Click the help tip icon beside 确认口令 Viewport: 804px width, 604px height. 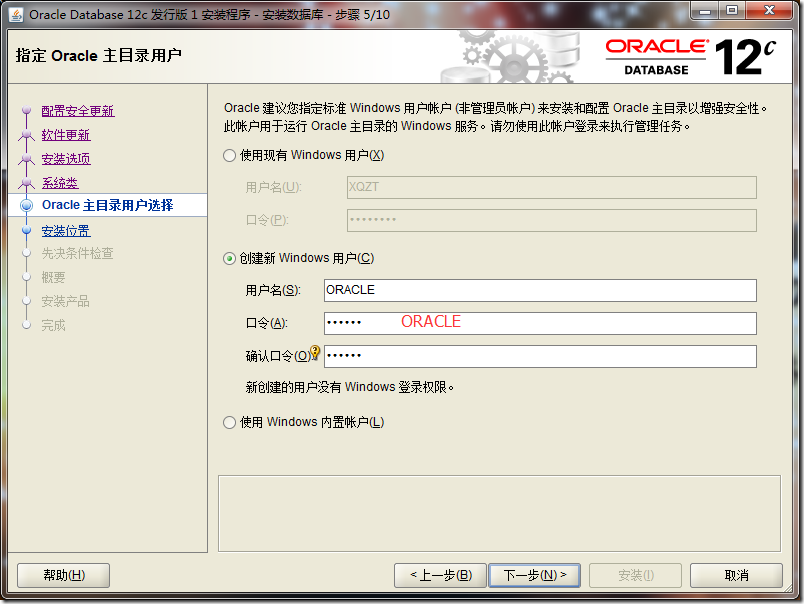(x=315, y=352)
